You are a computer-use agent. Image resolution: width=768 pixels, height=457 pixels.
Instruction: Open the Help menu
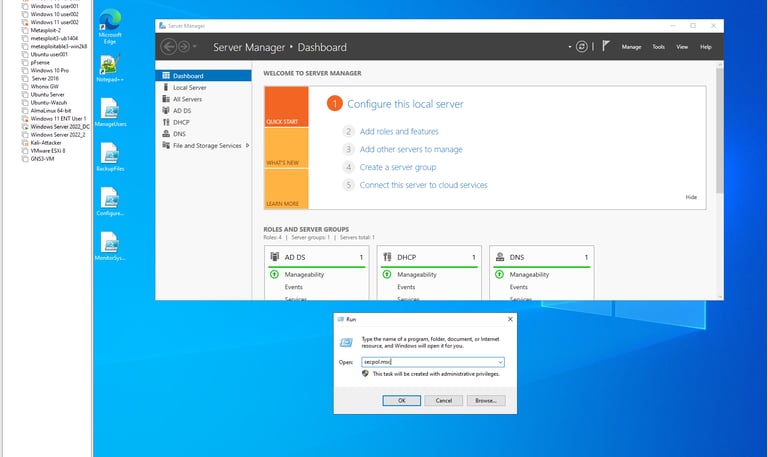tap(705, 47)
